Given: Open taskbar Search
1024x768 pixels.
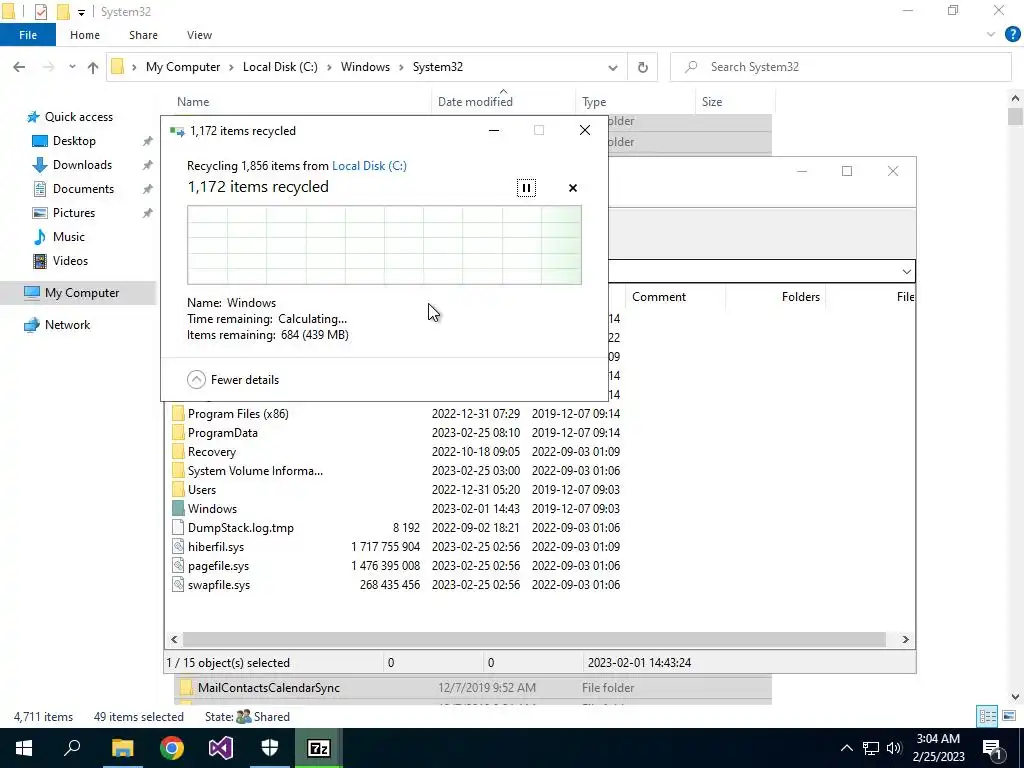Looking at the screenshot, I should pyautogui.click(x=72, y=748).
